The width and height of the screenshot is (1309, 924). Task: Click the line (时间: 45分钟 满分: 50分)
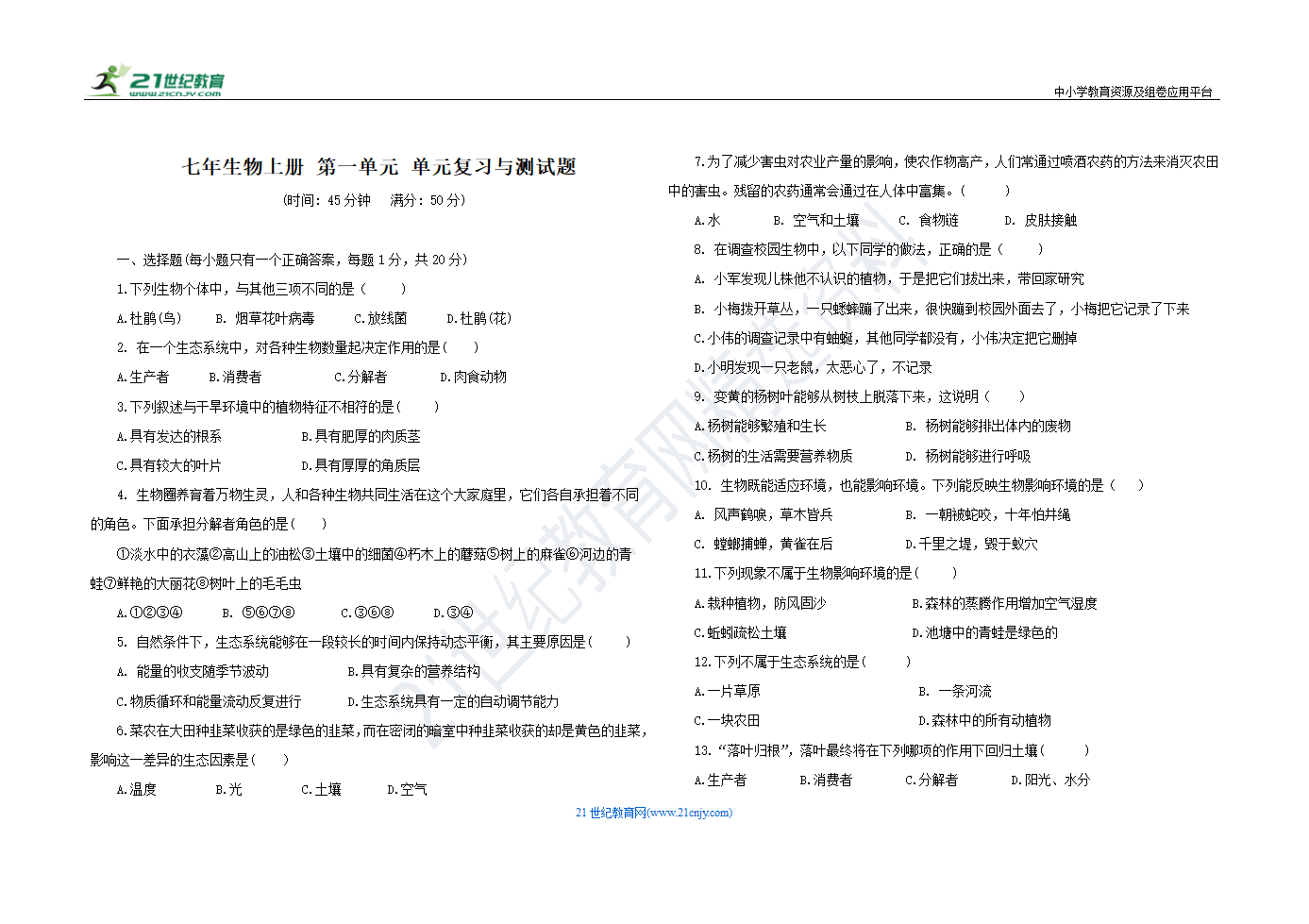tap(375, 200)
